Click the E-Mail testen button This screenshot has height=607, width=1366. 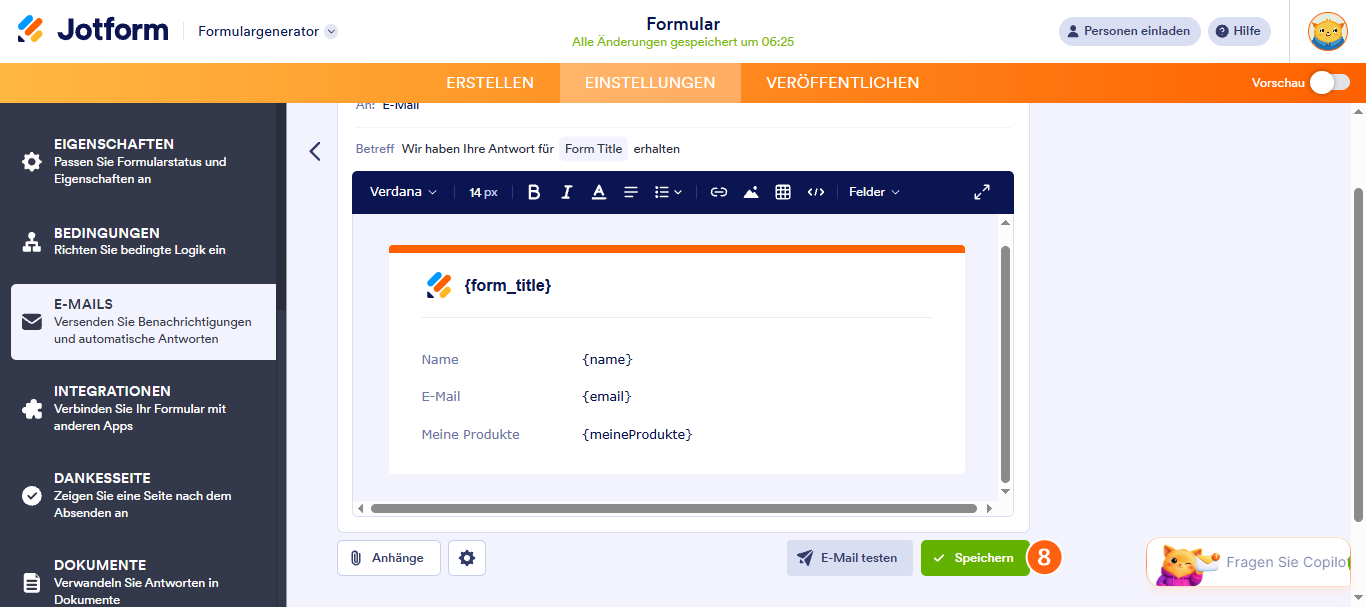[x=849, y=558]
